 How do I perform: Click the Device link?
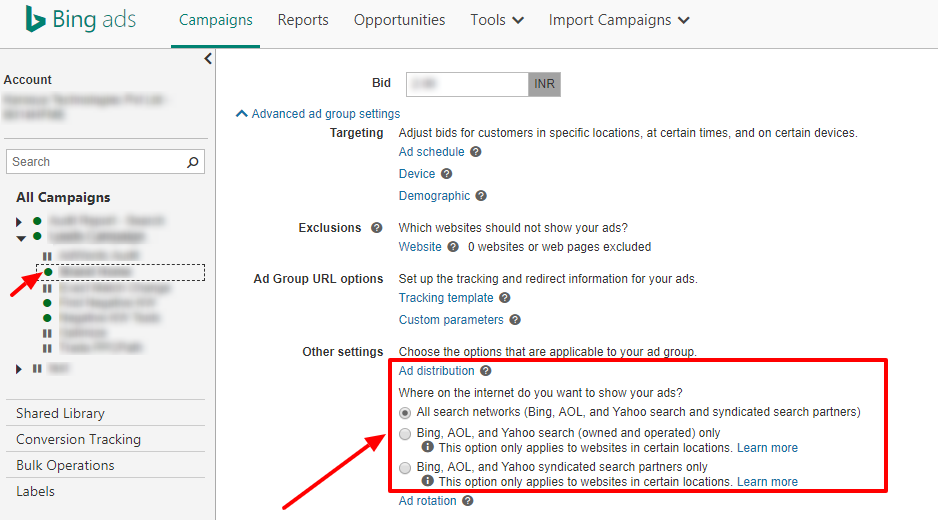click(417, 174)
